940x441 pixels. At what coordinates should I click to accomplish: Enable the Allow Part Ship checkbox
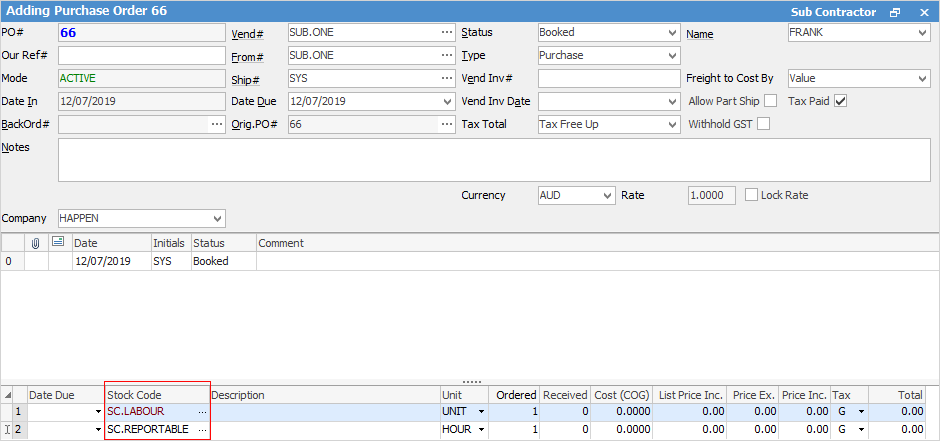point(770,102)
